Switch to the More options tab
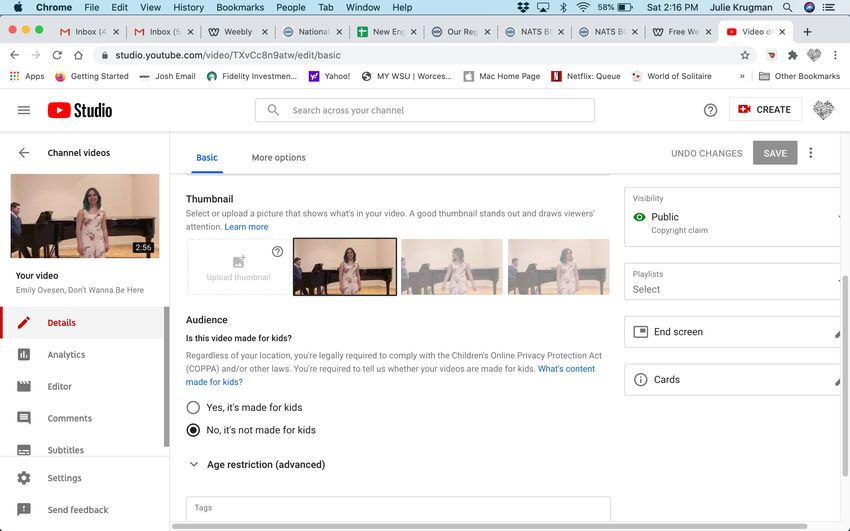850x531 pixels. click(279, 158)
